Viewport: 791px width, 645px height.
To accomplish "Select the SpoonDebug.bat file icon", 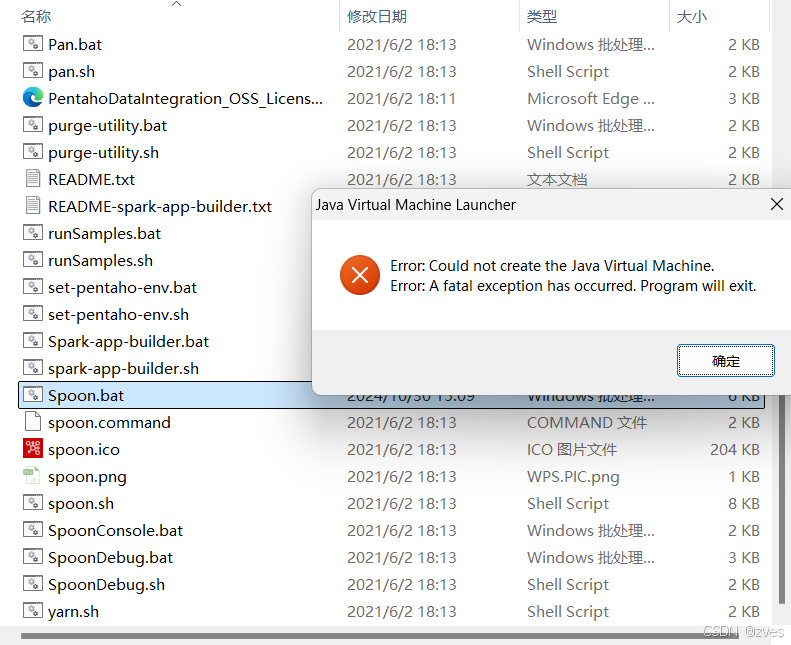I will click(33, 557).
